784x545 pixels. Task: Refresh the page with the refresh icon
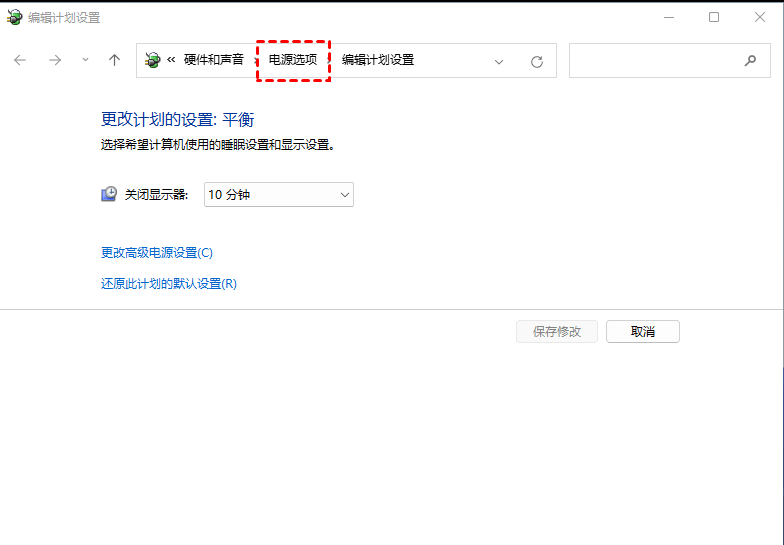click(x=537, y=62)
